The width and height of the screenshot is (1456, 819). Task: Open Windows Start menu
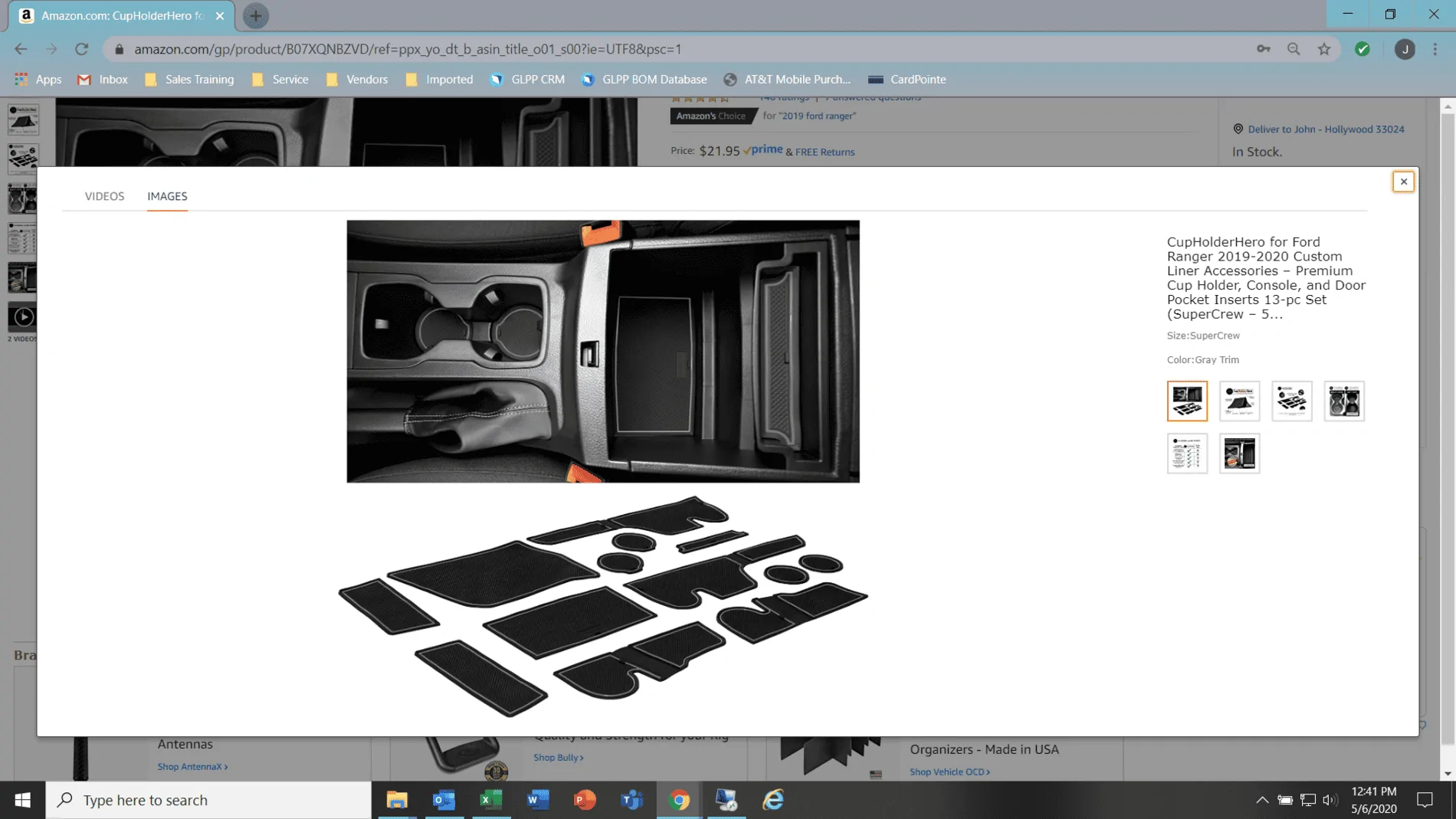pyautogui.click(x=23, y=800)
